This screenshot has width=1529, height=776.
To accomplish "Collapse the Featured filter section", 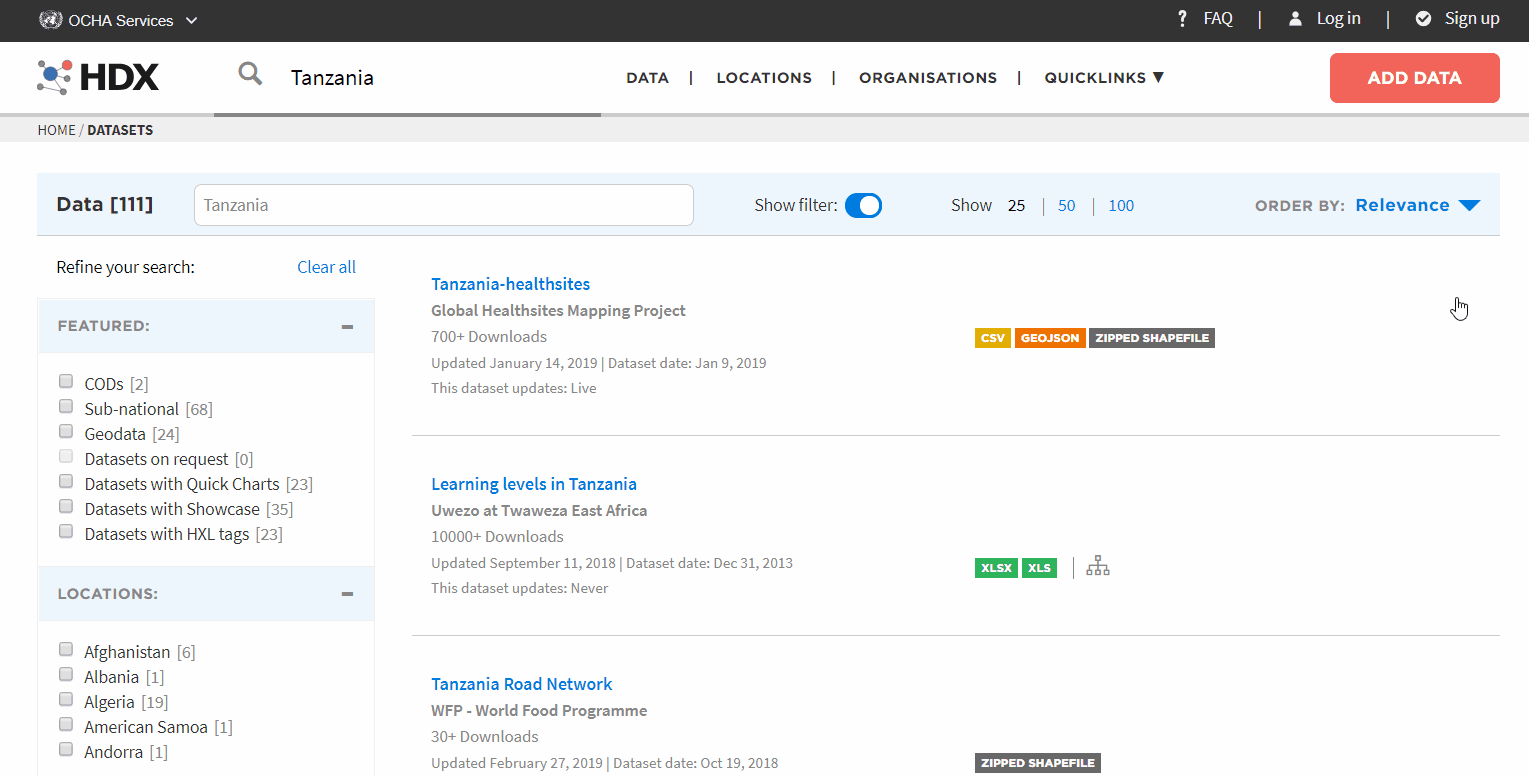I will coord(347,326).
